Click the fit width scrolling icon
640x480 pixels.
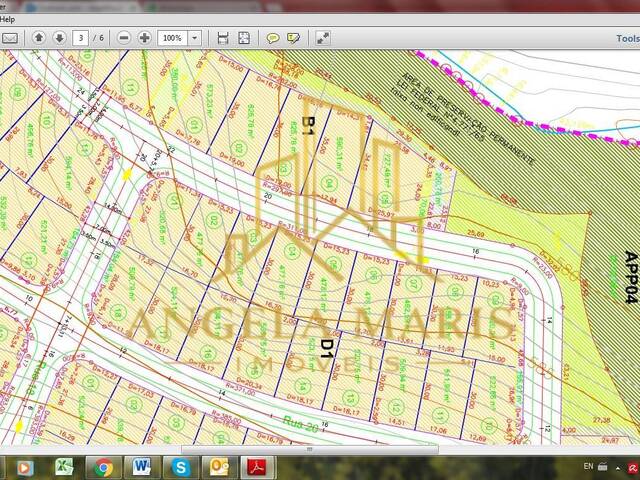[223, 38]
